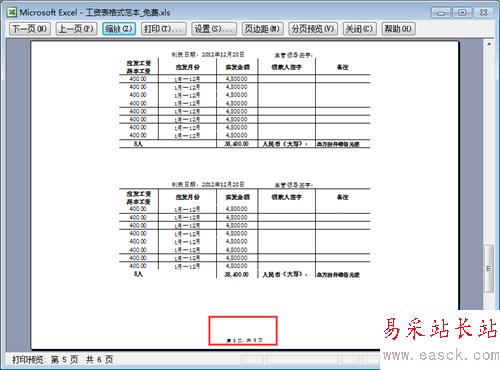Go to previous page with 上一页 button
Image resolution: width=500 pixels, height=370 pixels.
[x=76, y=29]
